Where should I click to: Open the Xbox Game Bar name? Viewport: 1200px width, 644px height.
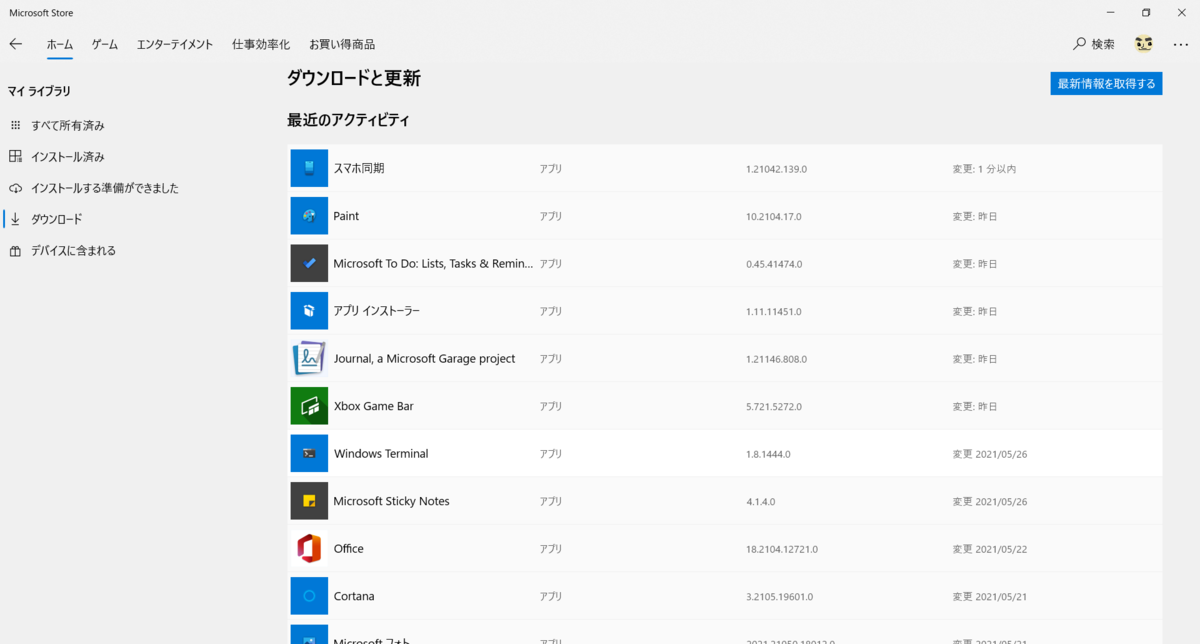[x=373, y=406]
